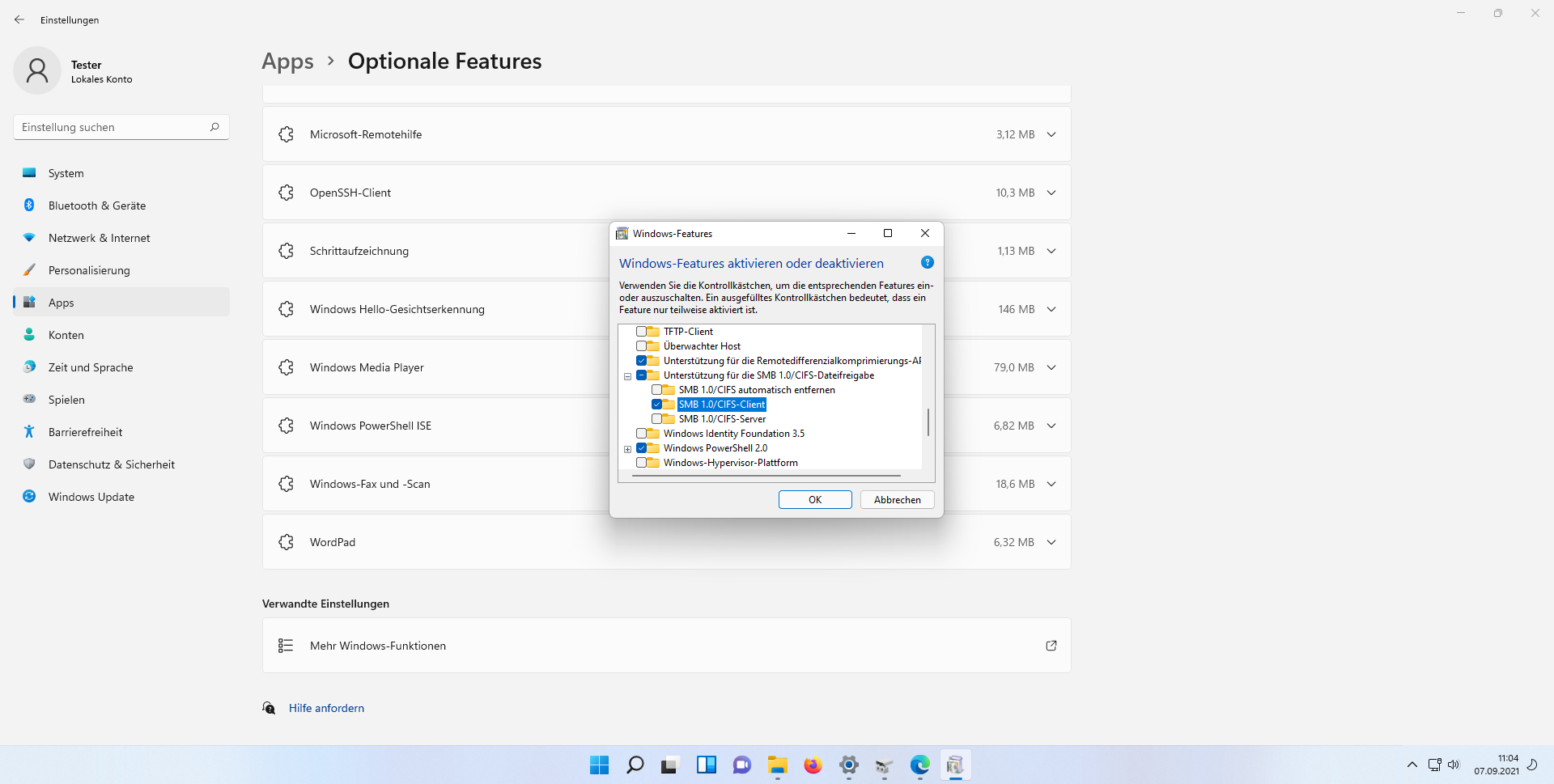Viewport: 1554px width, 784px height.
Task: Expand the WordPad entry chevron
Action: [x=1051, y=542]
